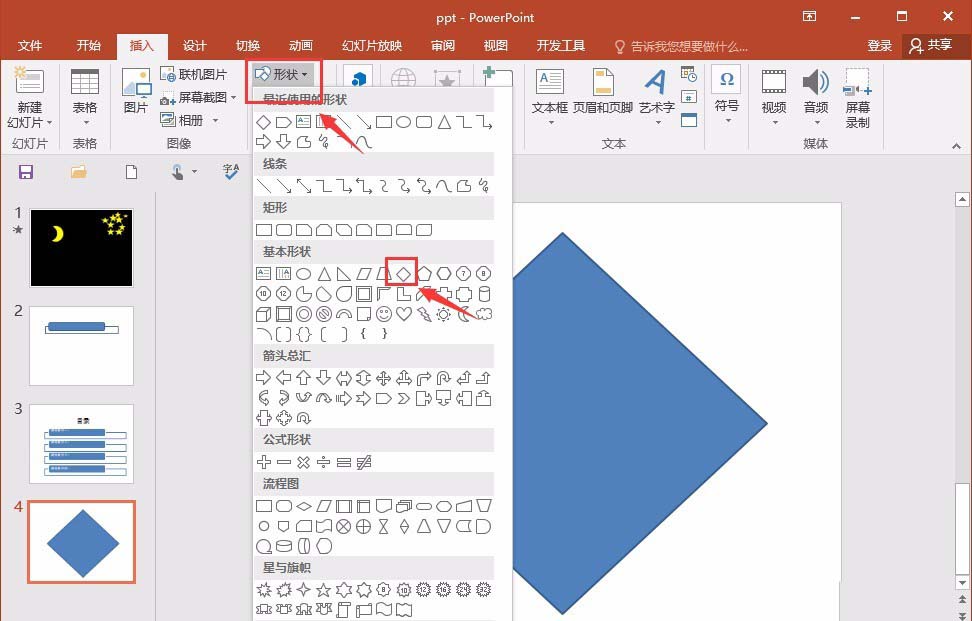
Task: Select the Not Equal equation shape
Action: (364, 462)
